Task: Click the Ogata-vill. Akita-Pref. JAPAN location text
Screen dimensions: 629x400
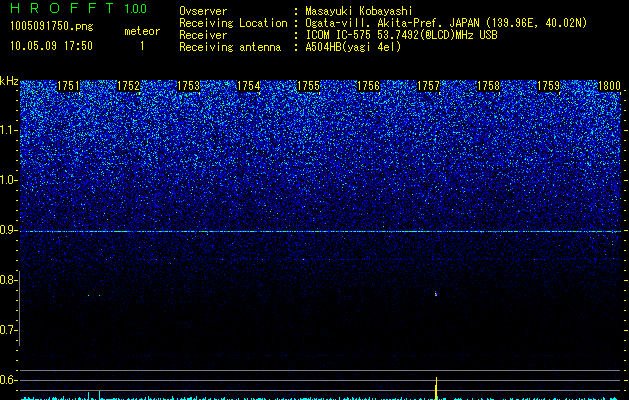Action: (446, 23)
